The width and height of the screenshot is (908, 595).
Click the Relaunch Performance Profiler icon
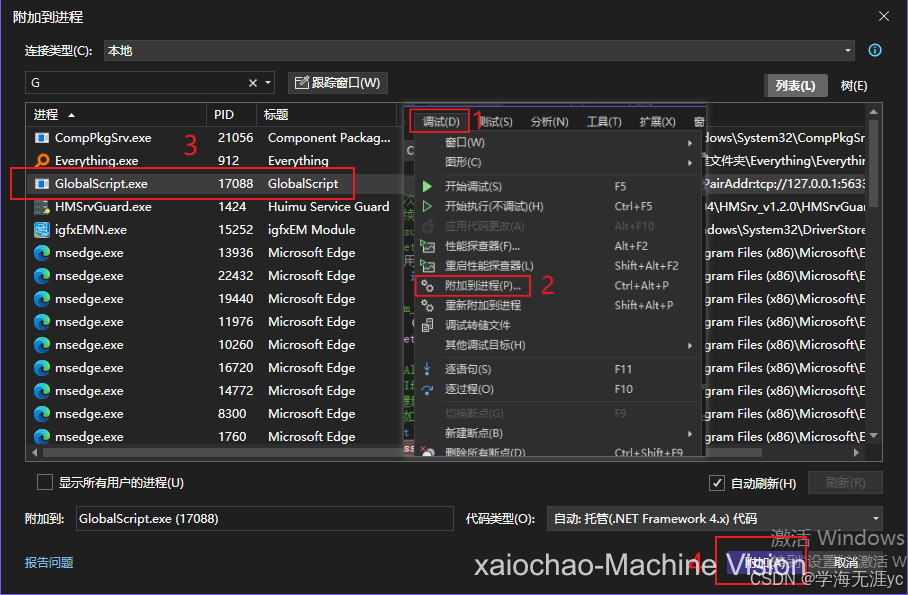[x=427, y=266]
